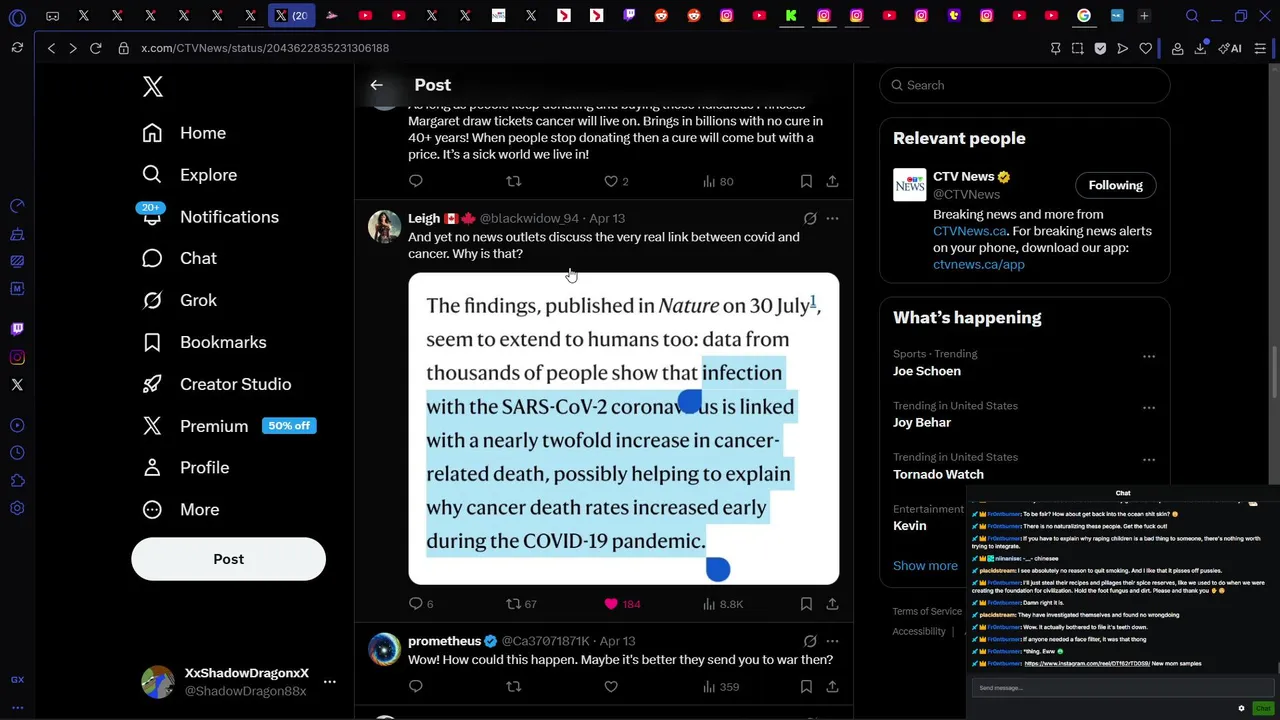
Task: Click the Terms of Service footer link
Action: [927, 611]
